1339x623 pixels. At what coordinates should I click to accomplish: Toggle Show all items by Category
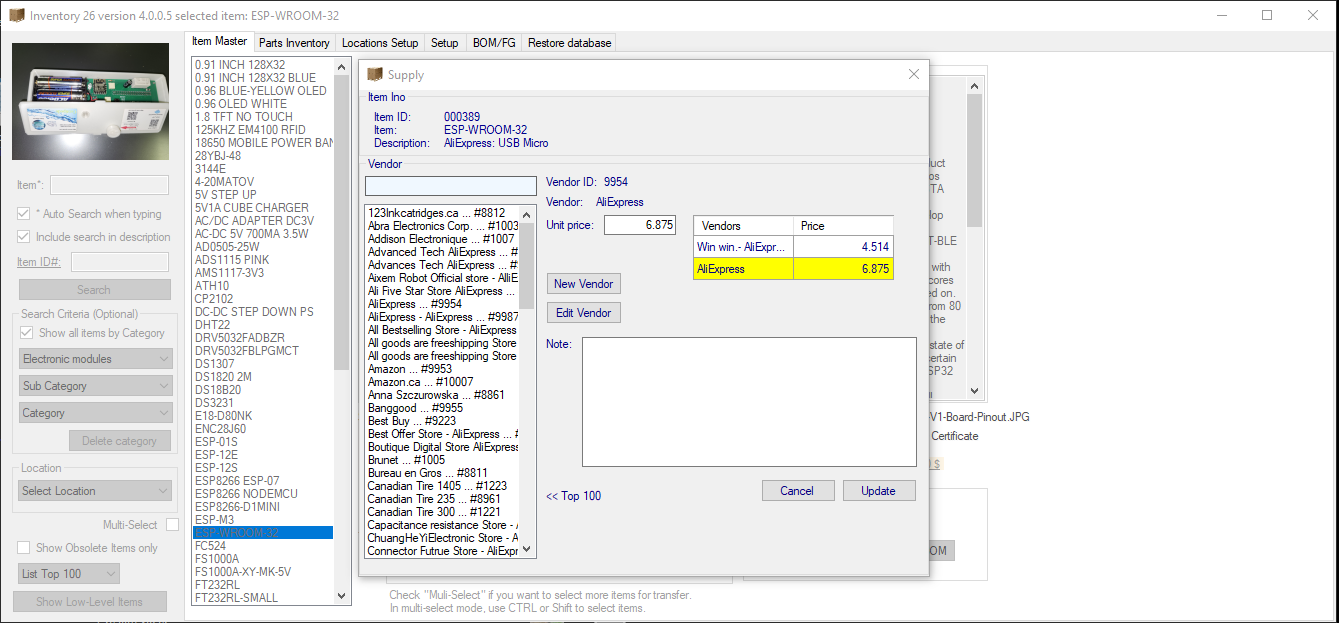[x=27, y=333]
